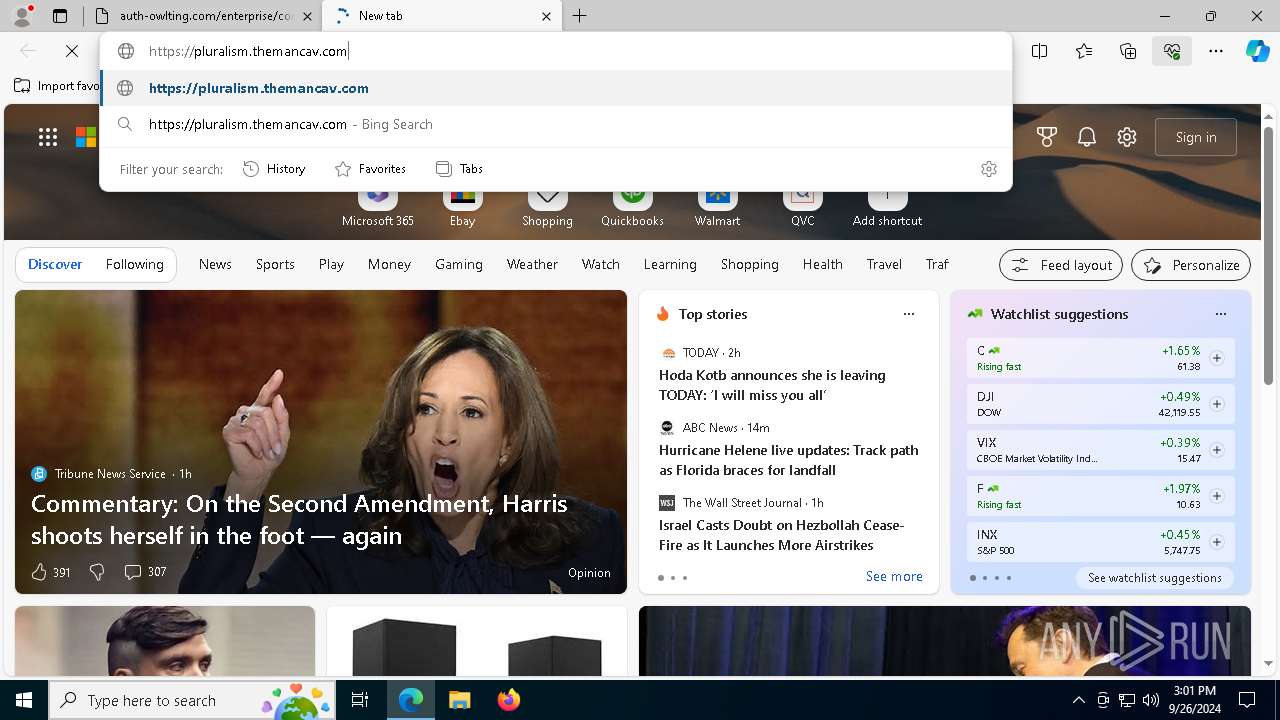Switch to the Discover feed tab
Screen dimensions: 1280x720
coord(55,264)
